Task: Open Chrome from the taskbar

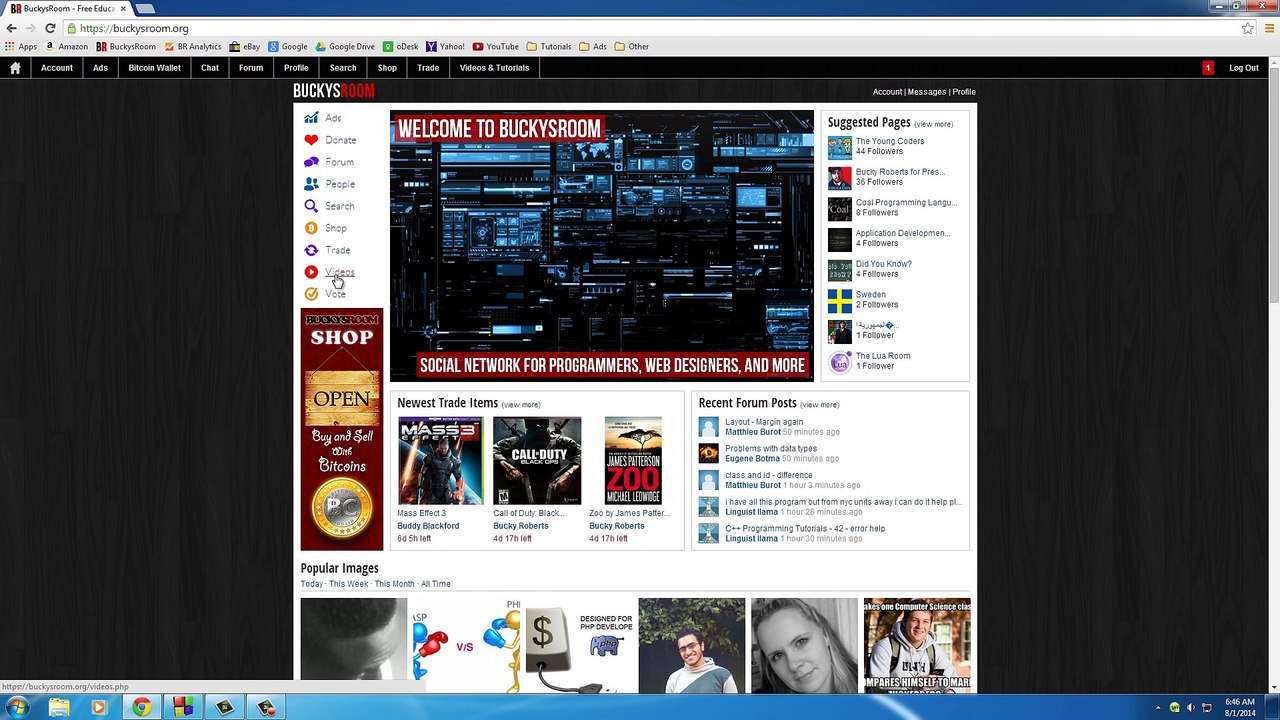Action: [141, 708]
